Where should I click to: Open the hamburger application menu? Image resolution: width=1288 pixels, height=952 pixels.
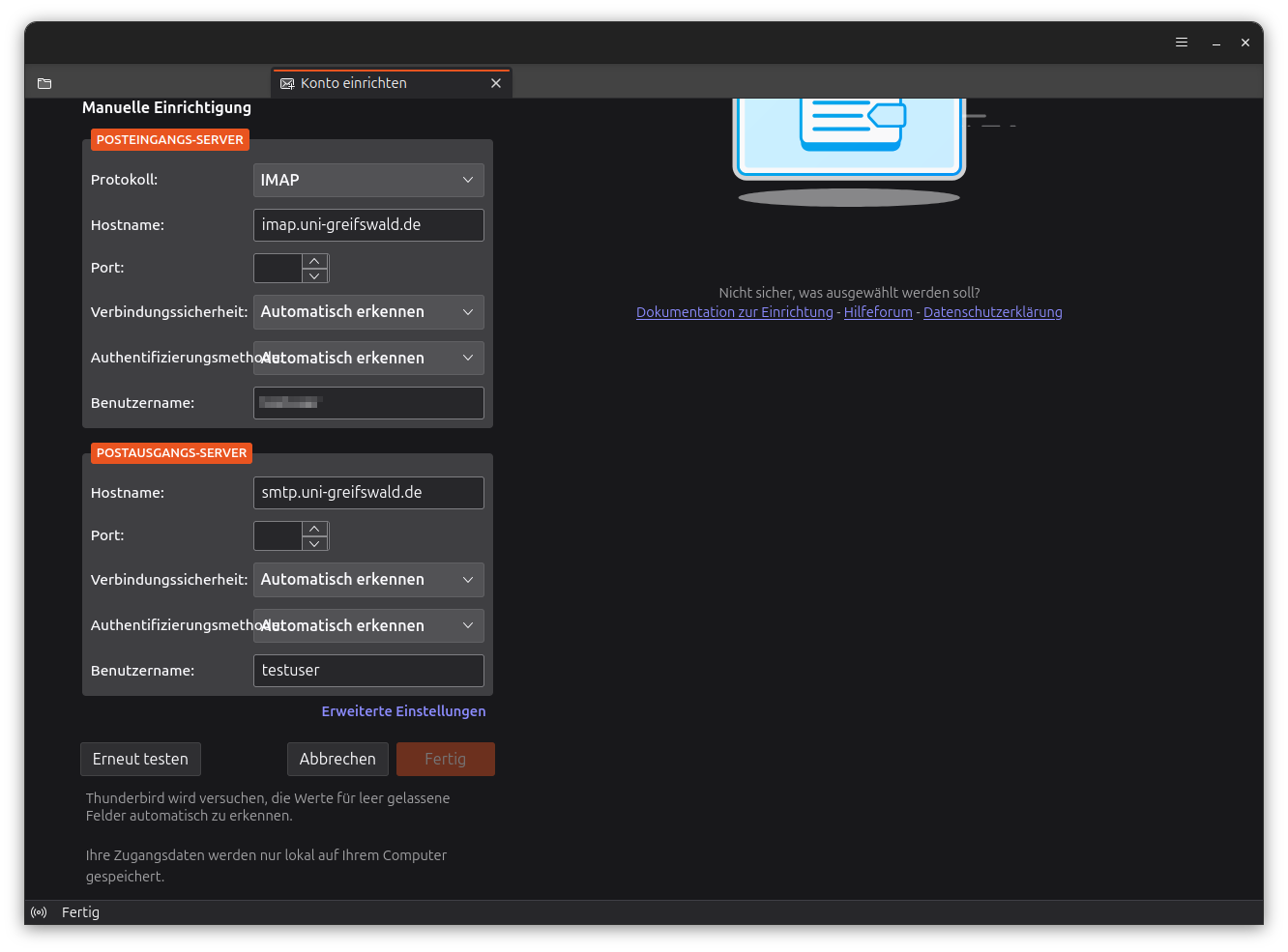click(x=1182, y=43)
